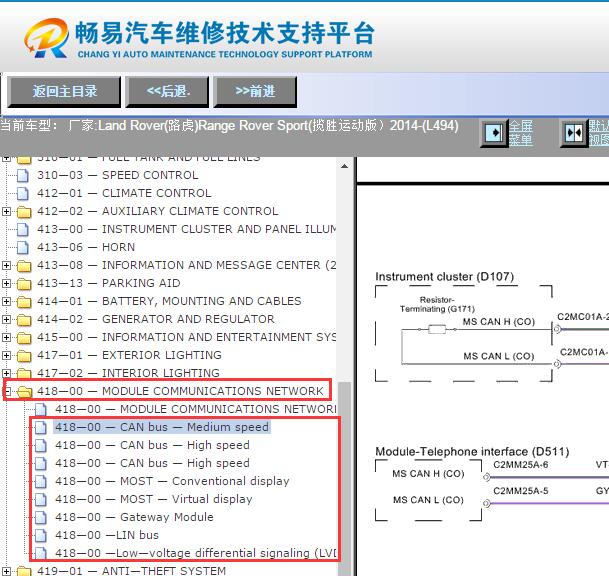Image resolution: width=609 pixels, height=576 pixels.
Task: Expand 414-02 GENERATOR AND REGULATOR
Action: click(6, 319)
